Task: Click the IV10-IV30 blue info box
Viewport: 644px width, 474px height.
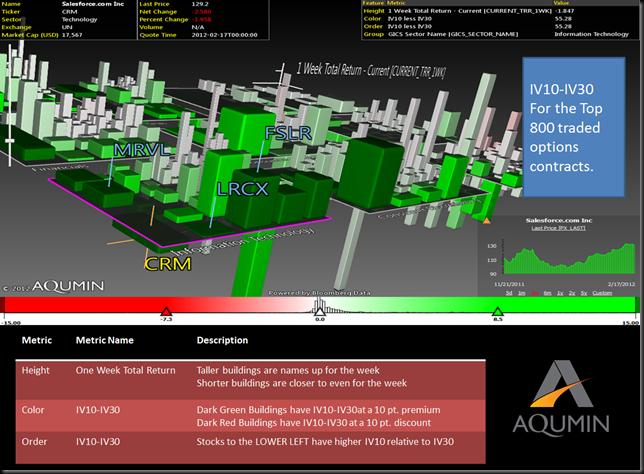Action: click(573, 127)
